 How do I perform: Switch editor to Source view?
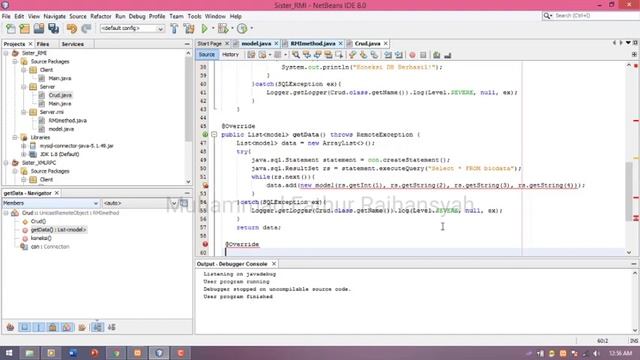tap(207, 55)
